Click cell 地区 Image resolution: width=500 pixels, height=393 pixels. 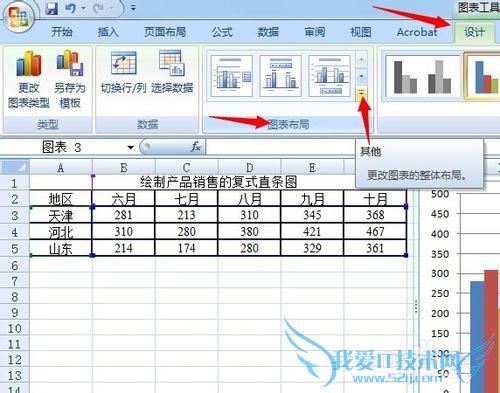click(61, 199)
